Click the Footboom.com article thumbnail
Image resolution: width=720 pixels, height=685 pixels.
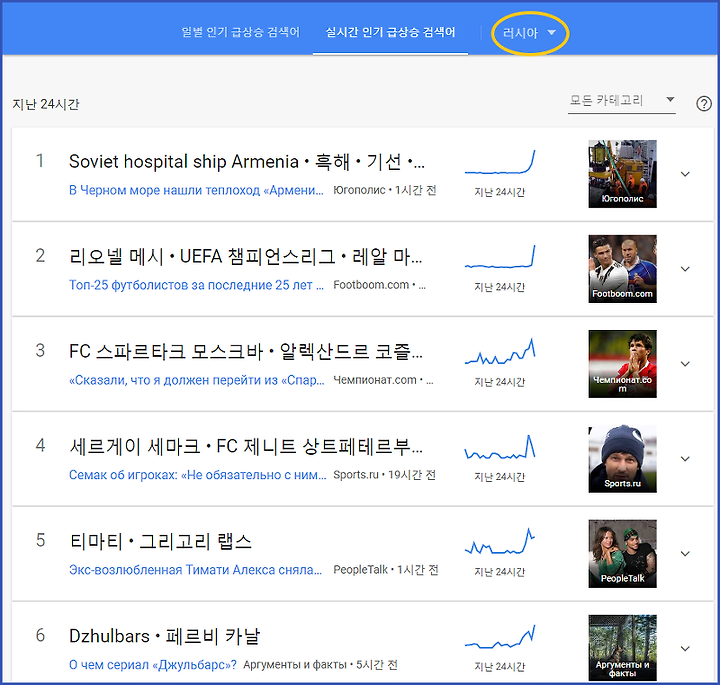(x=622, y=269)
